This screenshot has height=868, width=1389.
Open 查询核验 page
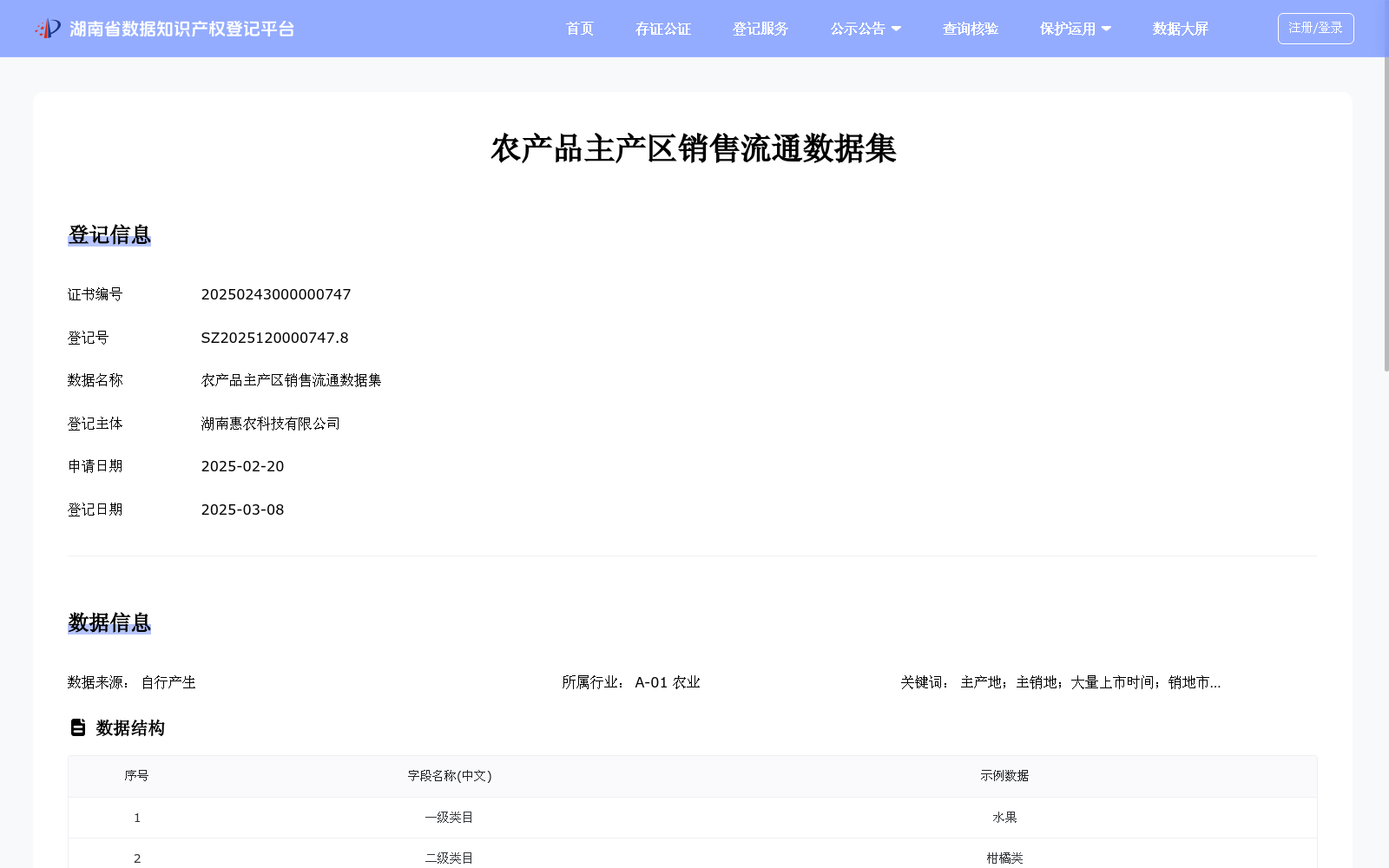(x=971, y=29)
